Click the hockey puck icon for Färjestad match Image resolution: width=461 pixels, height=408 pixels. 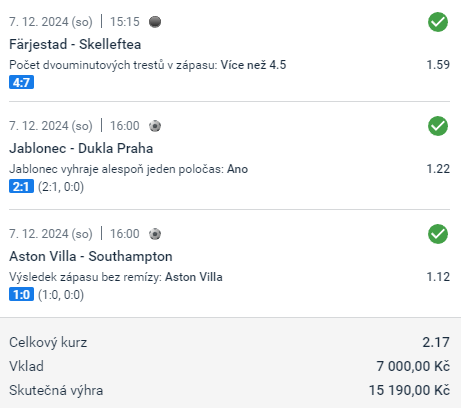(155, 22)
